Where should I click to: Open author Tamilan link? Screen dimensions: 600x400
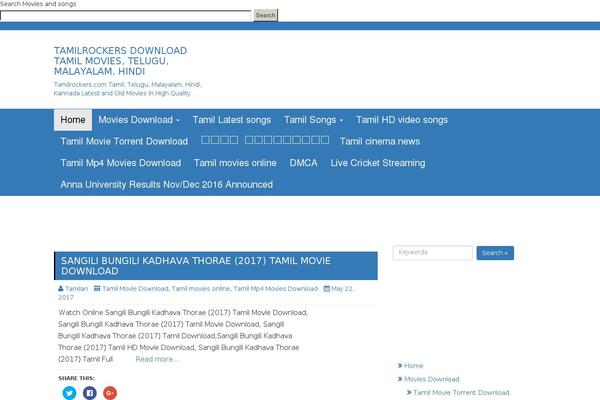(x=77, y=289)
